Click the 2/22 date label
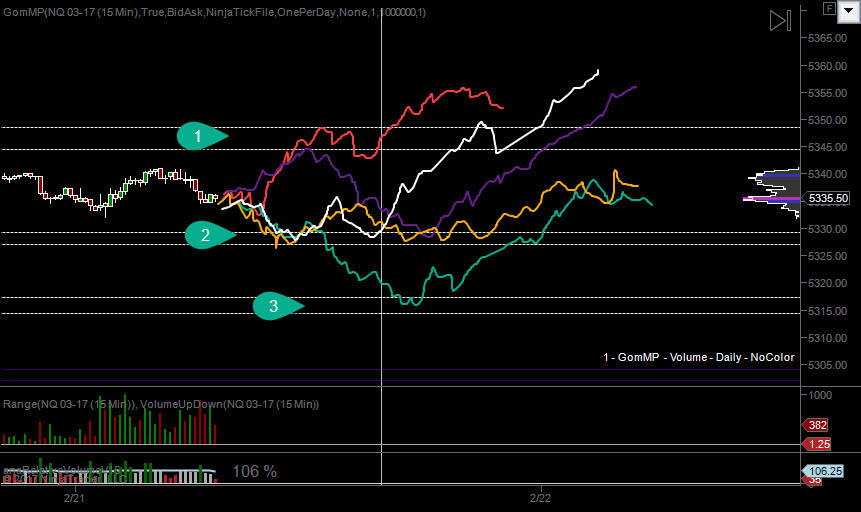 (540, 498)
